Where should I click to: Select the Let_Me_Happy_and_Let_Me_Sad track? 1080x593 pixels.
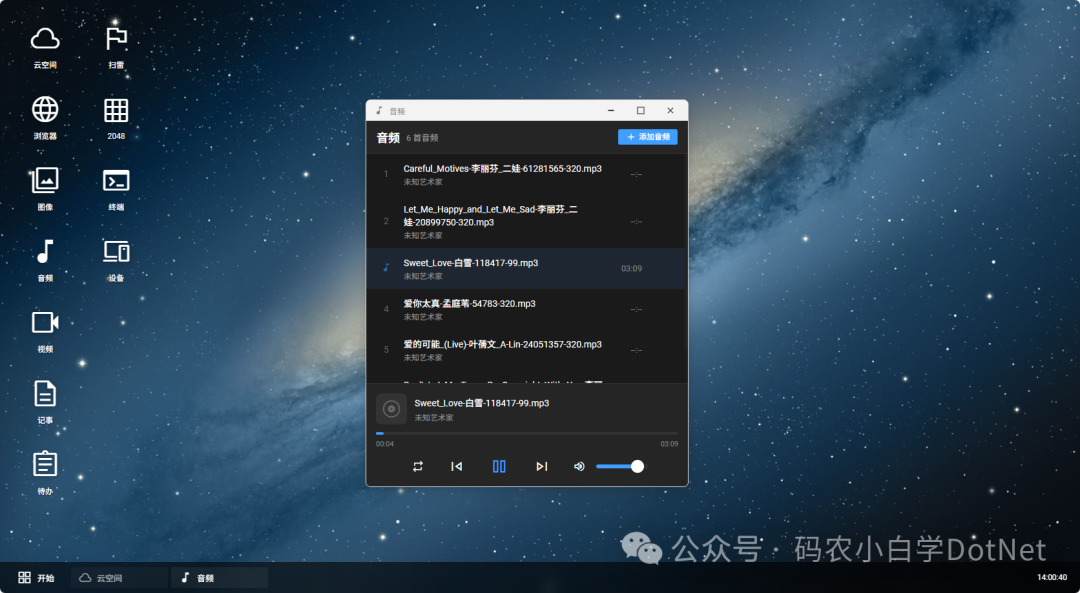527,221
